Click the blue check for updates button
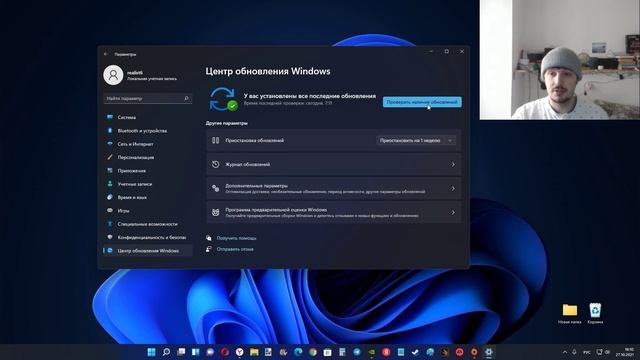640x360 pixels. 422,102
